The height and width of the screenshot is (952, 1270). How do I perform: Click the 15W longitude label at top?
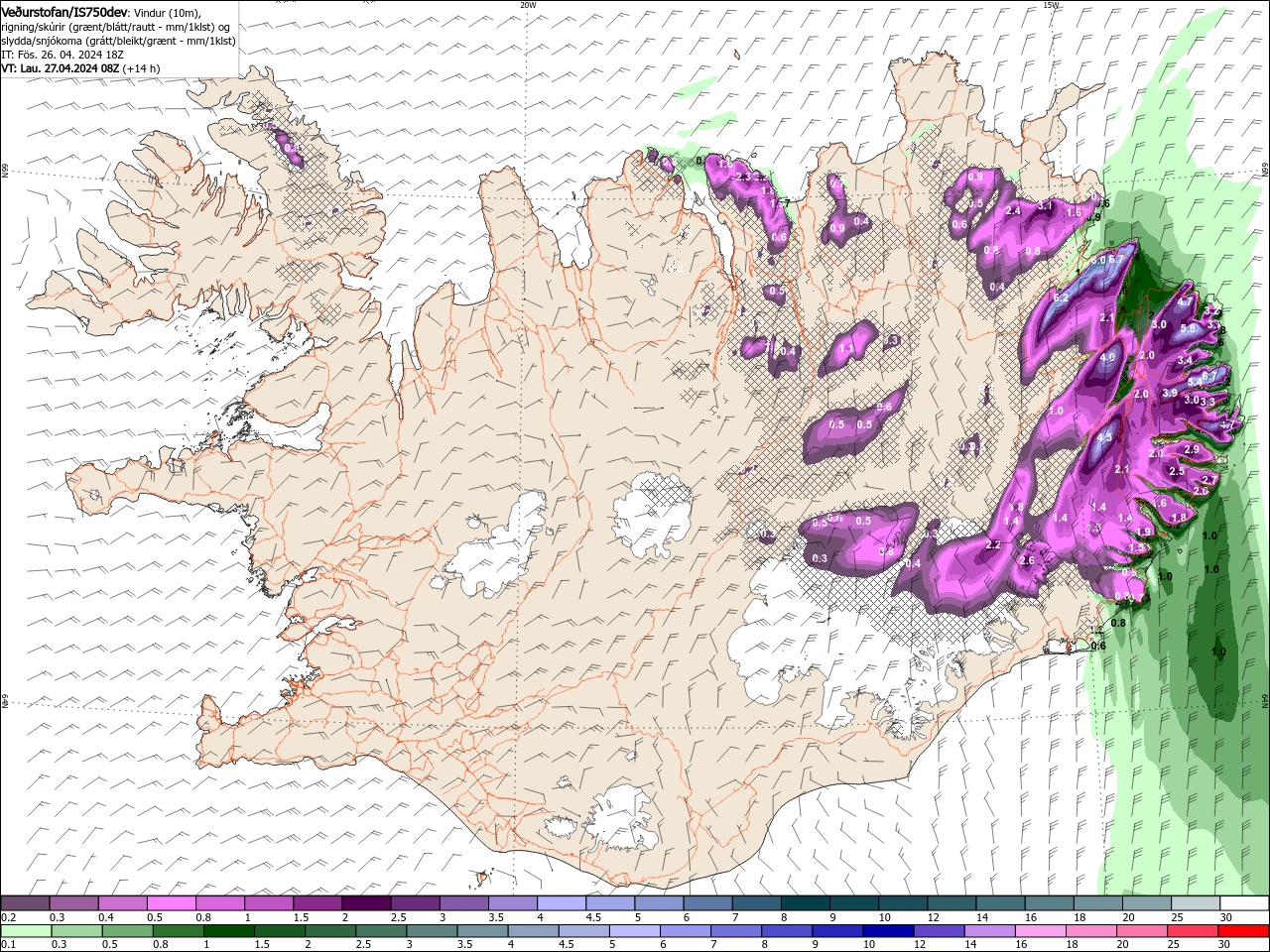(x=1051, y=5)
